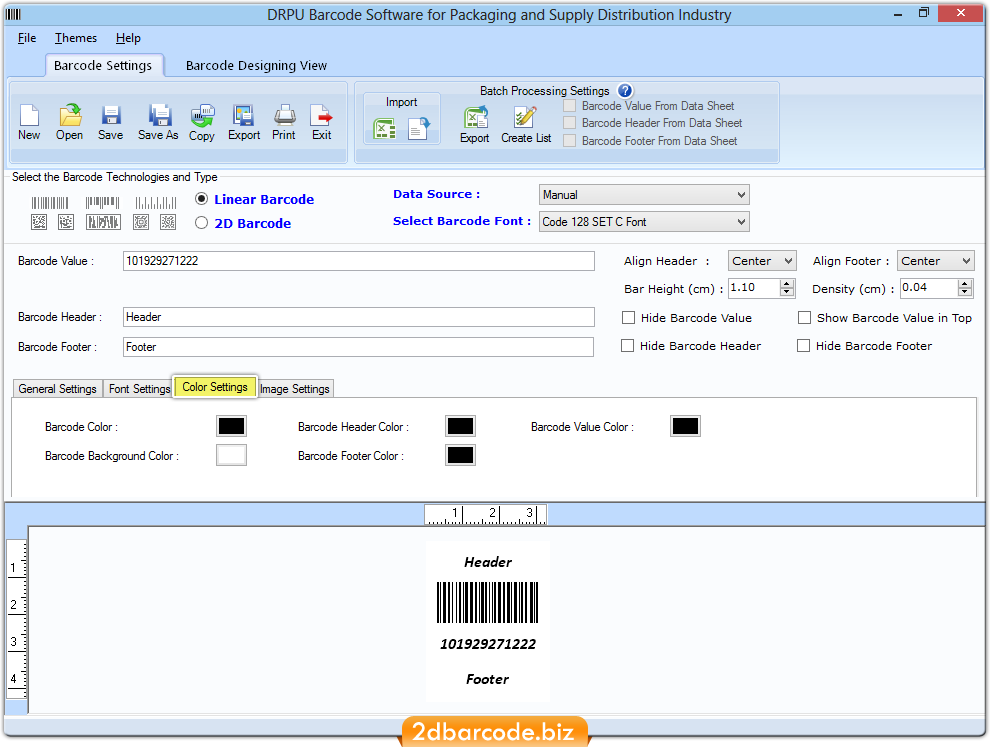Select the PDF417-style barcode sample icon
The height and width of the screenshot is (747, 990).
click(x=103, y=222)
